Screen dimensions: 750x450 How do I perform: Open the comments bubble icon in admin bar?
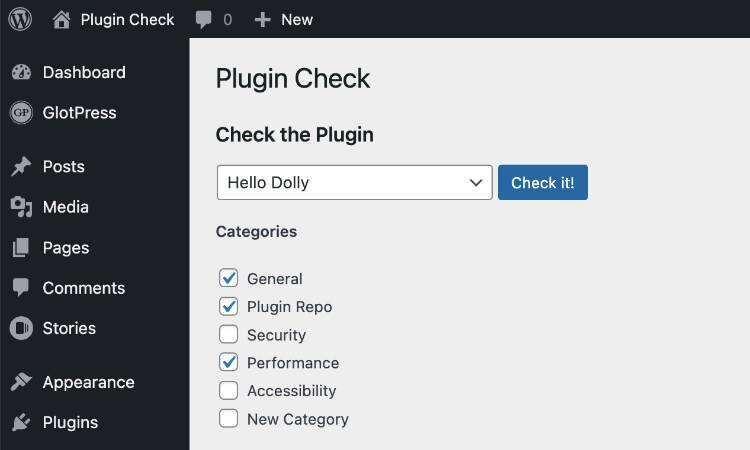(204, 19)
